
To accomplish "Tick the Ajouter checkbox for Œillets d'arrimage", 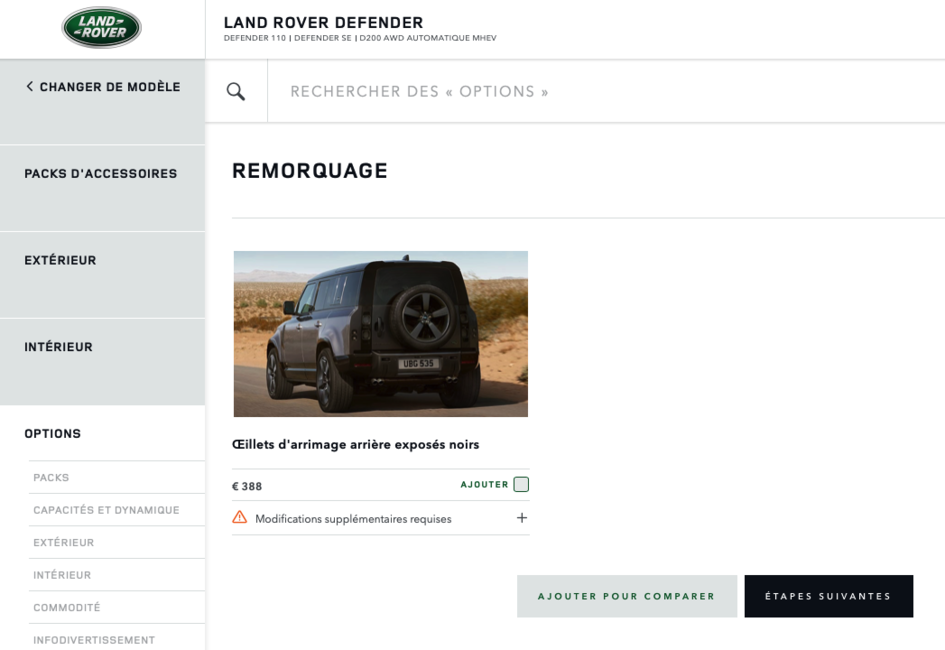I will (x=521, y=484).
